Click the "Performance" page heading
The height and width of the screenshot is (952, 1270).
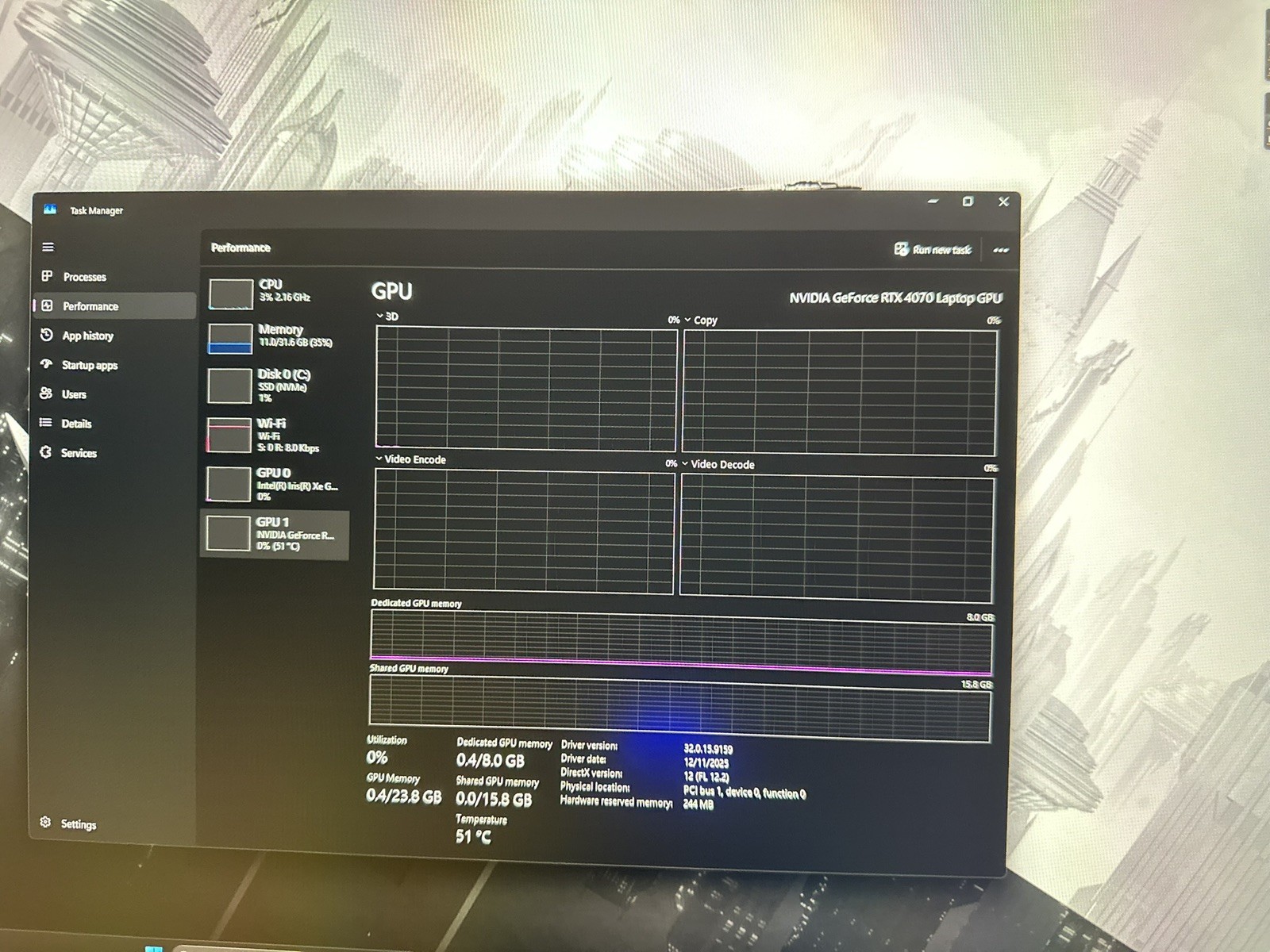click(x=241, y=248)
